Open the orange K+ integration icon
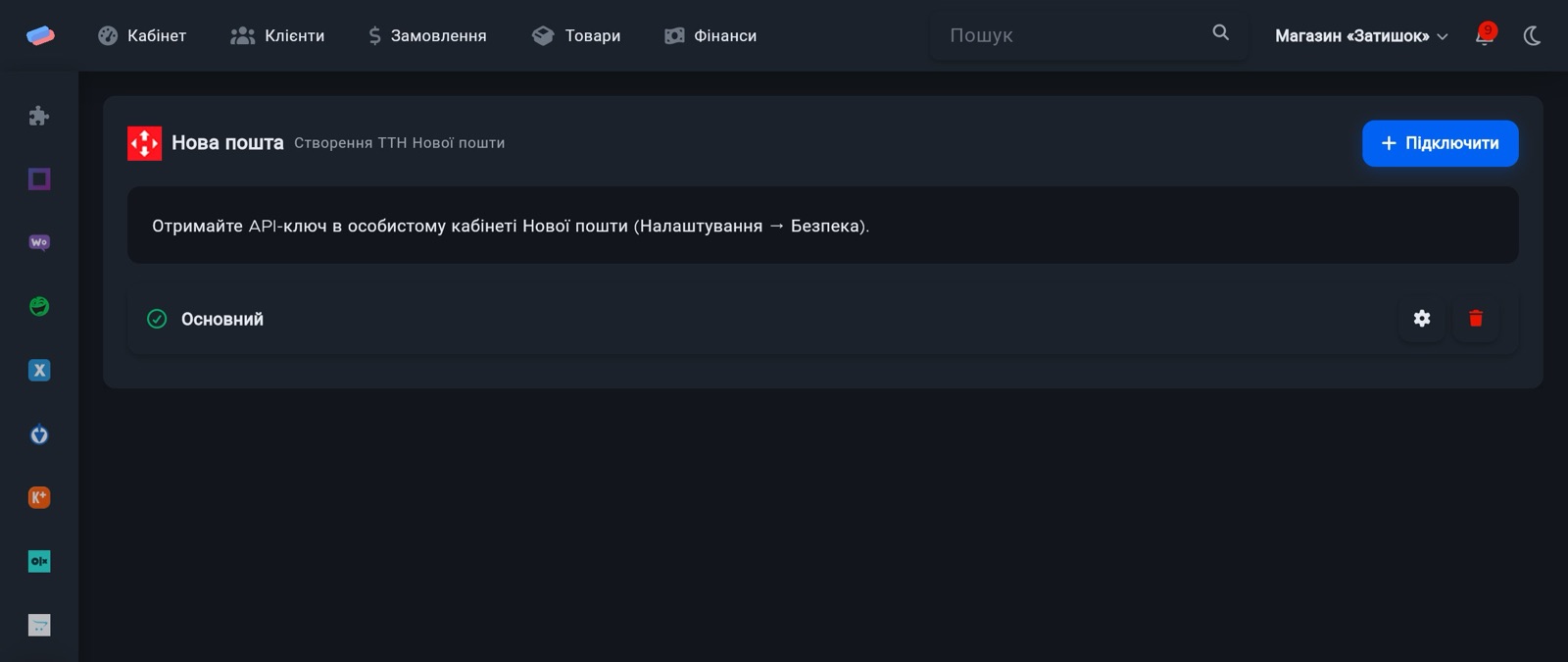The width and height of the screenshot is (1568, 662). pyautogui.click(x=39, y=497)
